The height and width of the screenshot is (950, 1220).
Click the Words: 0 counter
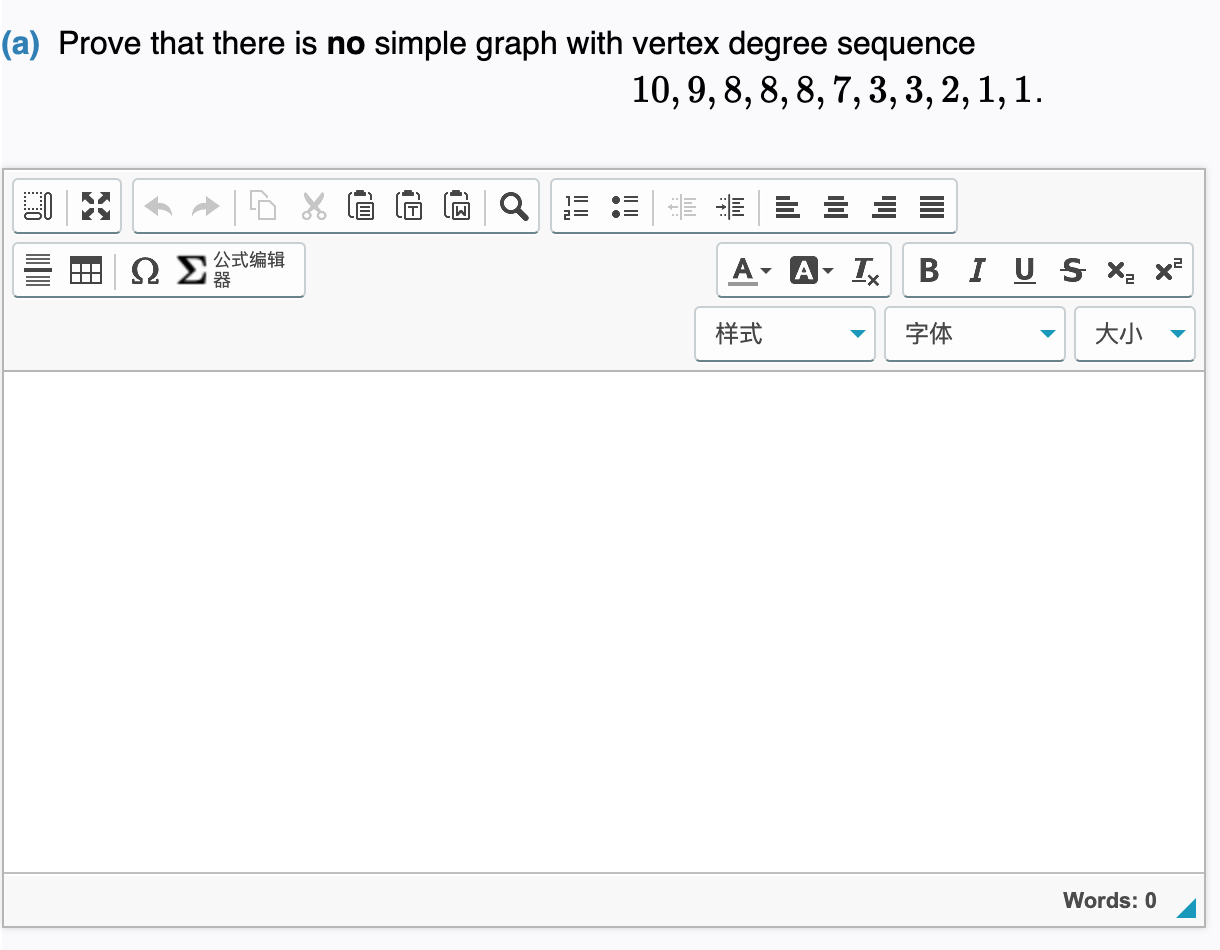tap(1110, 900)
